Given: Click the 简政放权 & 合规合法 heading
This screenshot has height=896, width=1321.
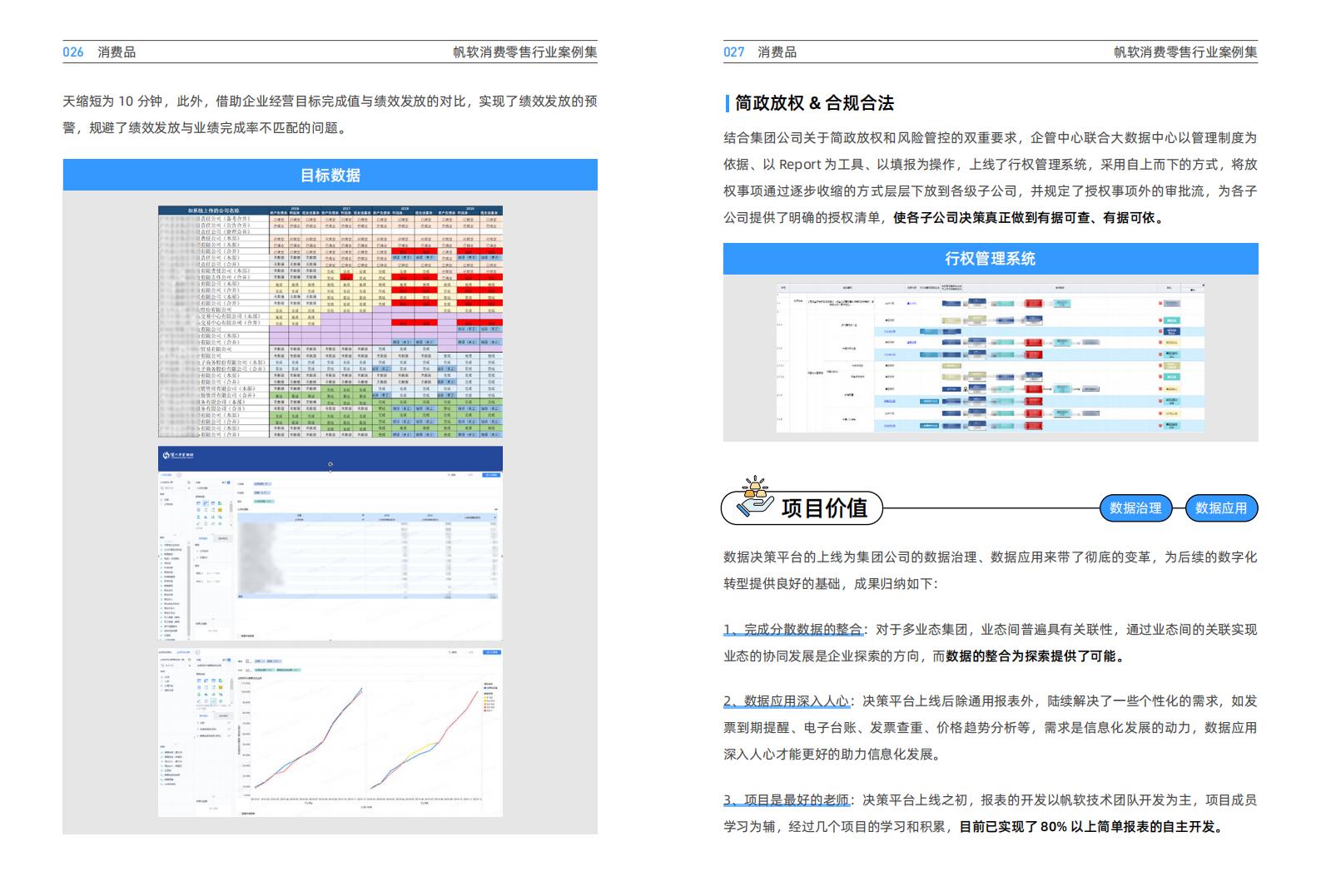Looking at the screenshot, I should (x=815, y=103).
